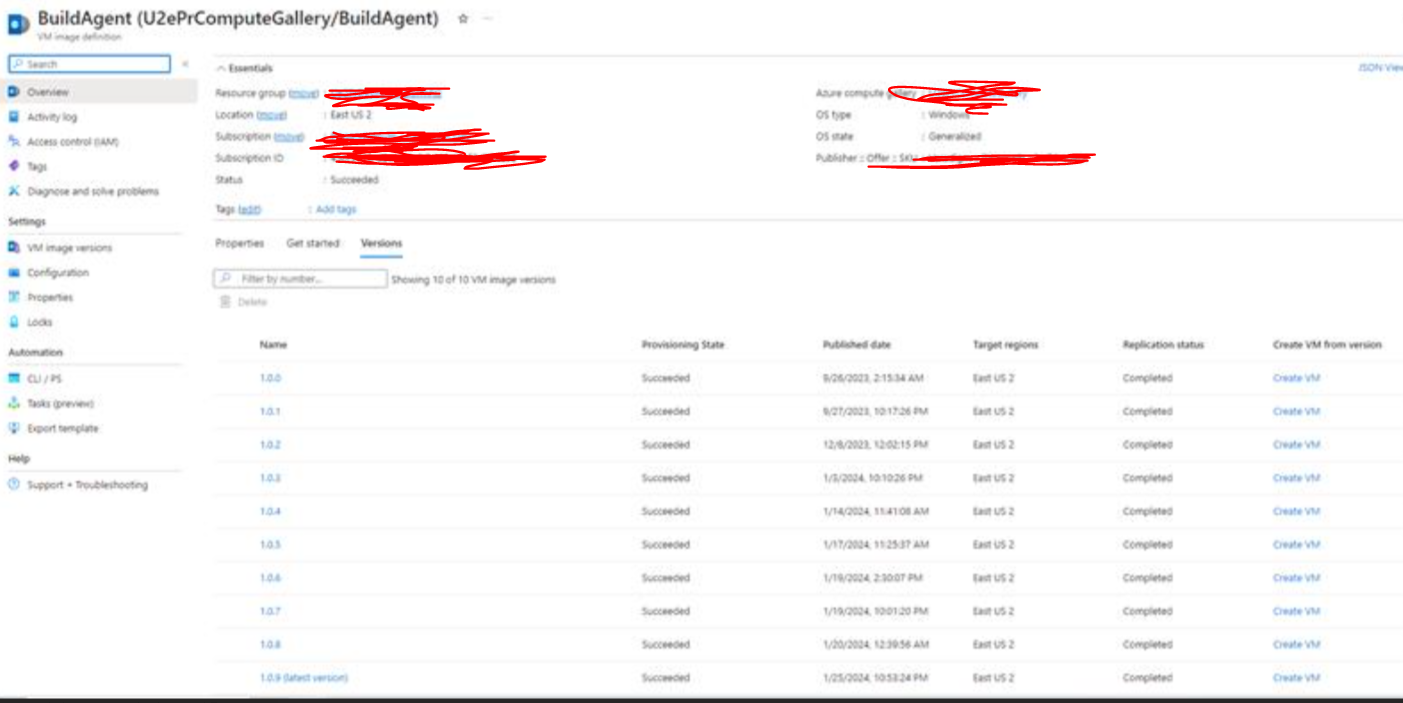The width and height of the screenshot is (1403, 703).
Task: Open Activity log in sidebar
Action: point(52,117)
